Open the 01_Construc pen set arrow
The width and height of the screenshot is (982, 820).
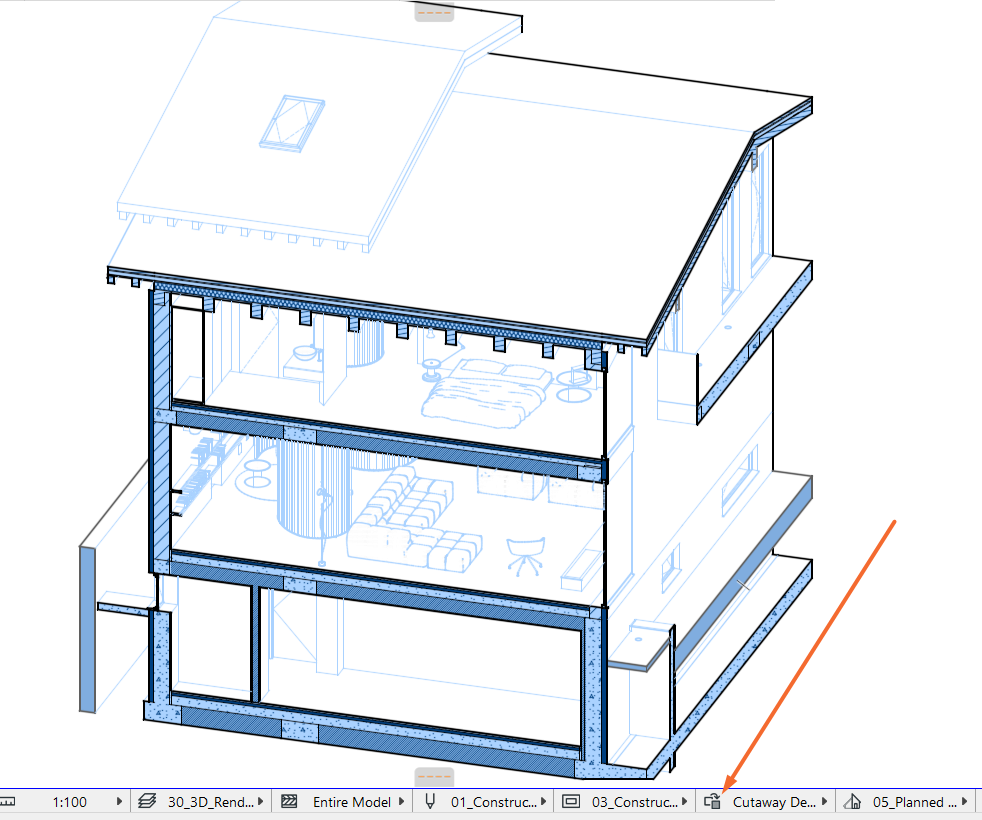coord(544,802)
